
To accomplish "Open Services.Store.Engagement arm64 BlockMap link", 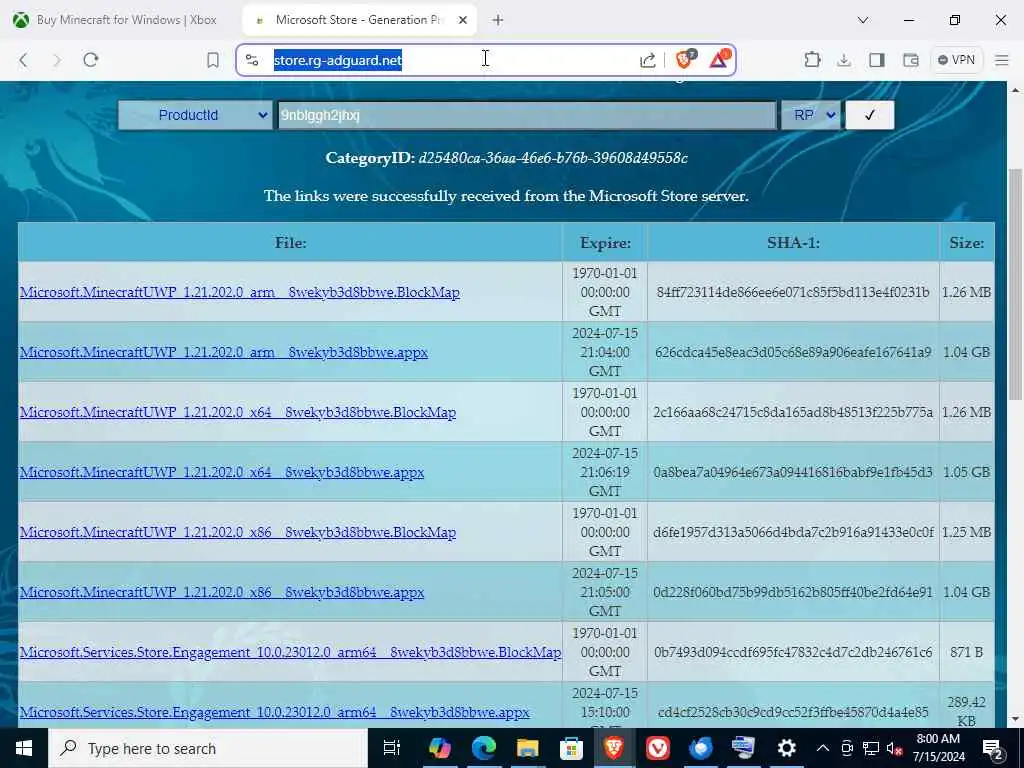I will pyautogui.click(x=291, y=652).
